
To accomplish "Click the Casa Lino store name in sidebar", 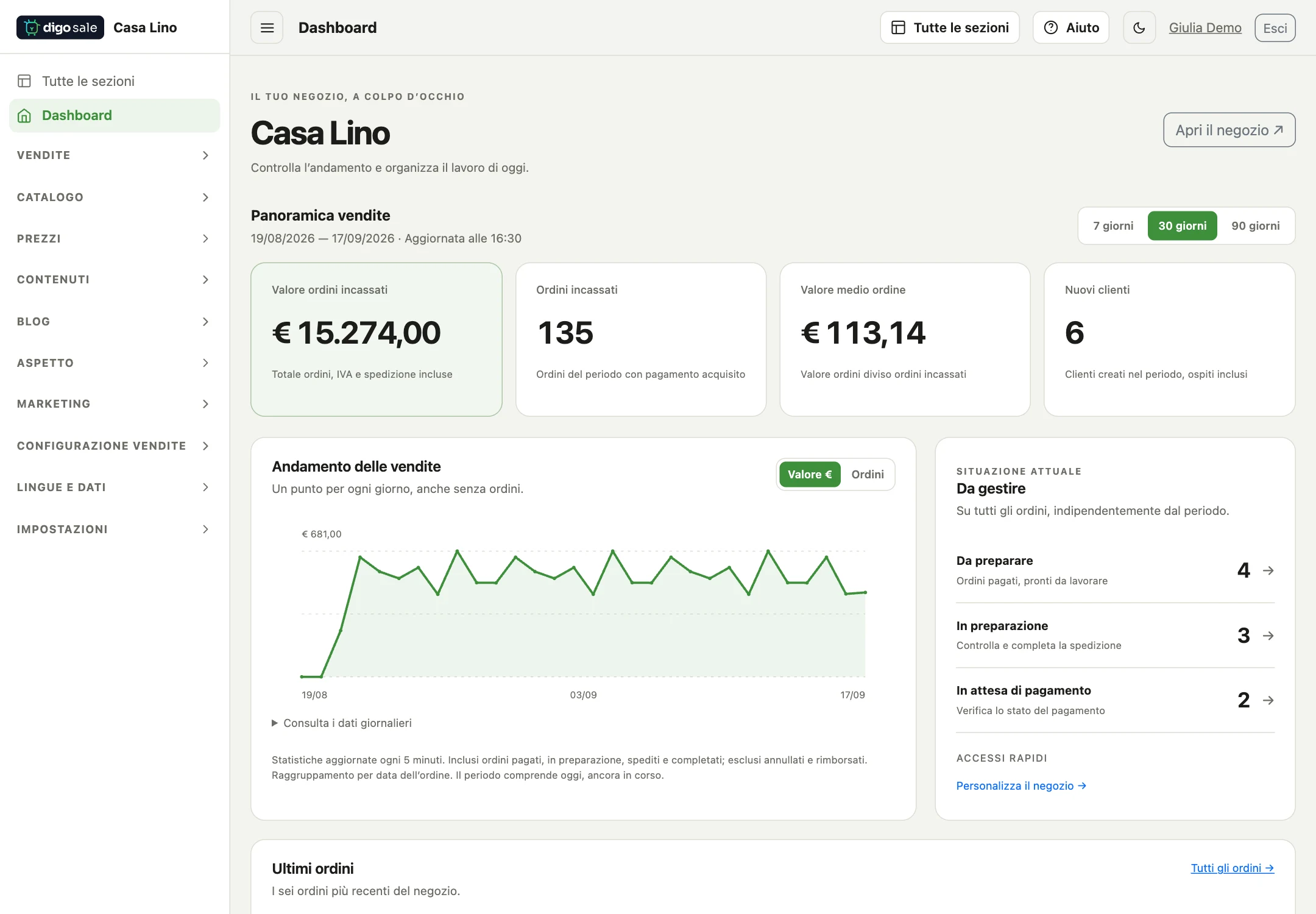I will 145,27.
